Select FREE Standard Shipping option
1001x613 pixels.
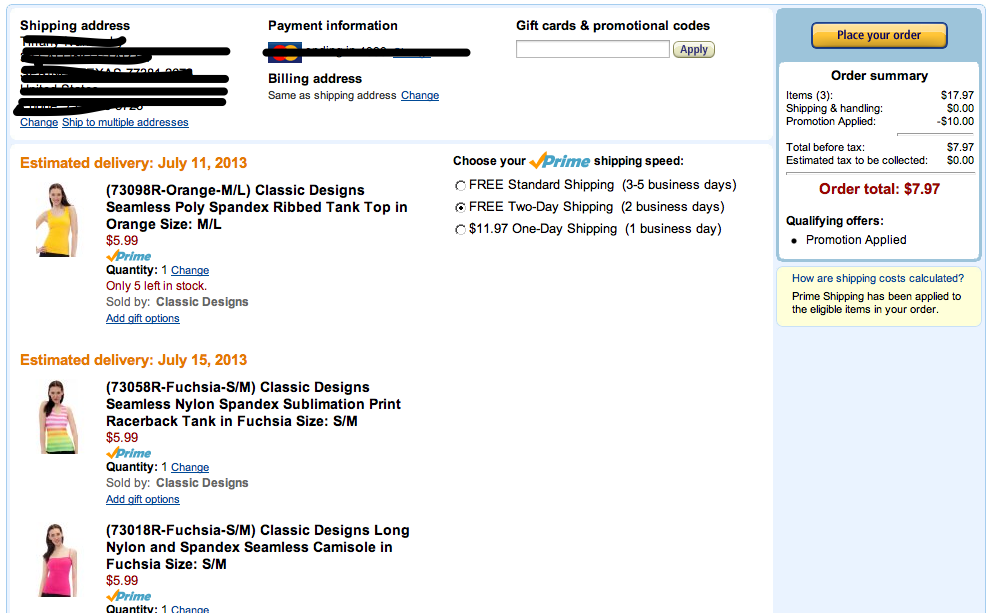pyautogui.click(x=460, y=185)
